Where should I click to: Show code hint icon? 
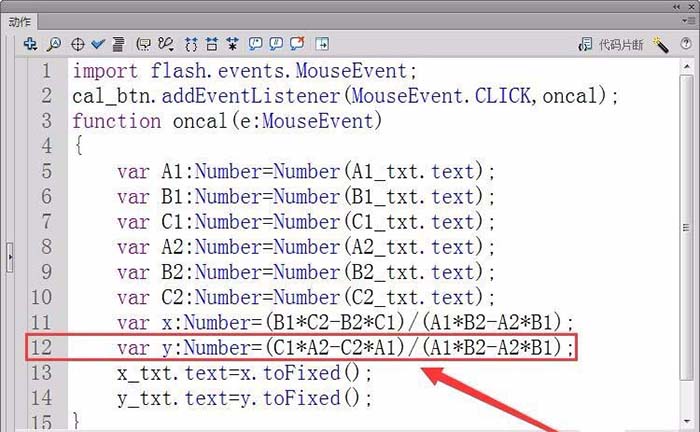(x=143, y=44)
